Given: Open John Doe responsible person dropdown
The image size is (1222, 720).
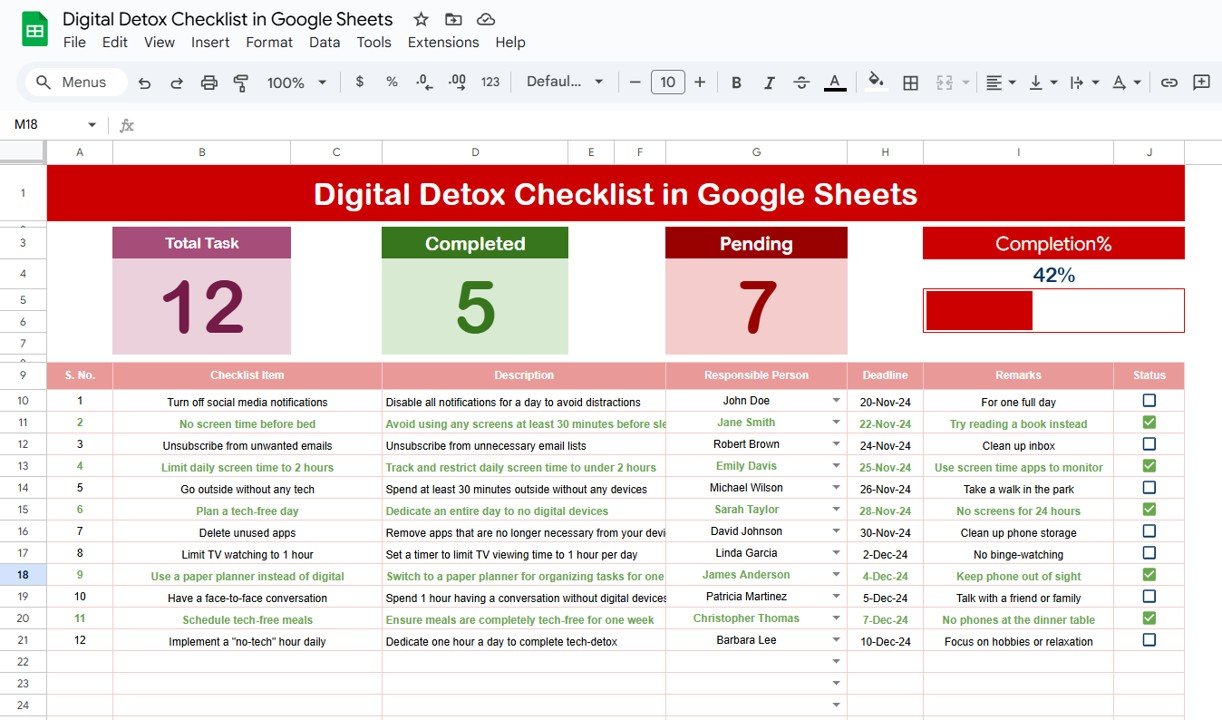Looking at the screenshot, I should pyautogui.click(x=836, y=400).
